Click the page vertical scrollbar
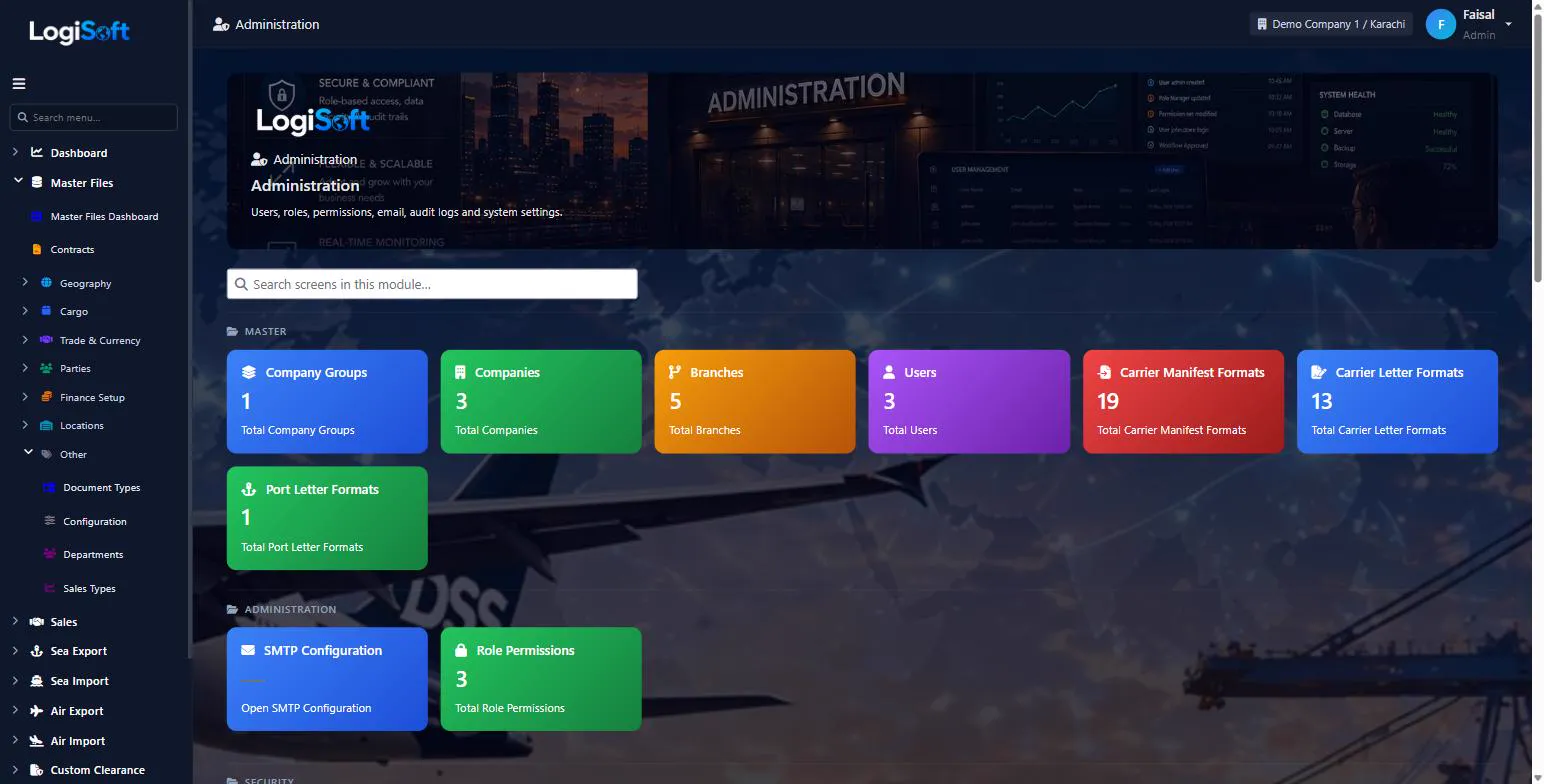 pos(1537,150)
